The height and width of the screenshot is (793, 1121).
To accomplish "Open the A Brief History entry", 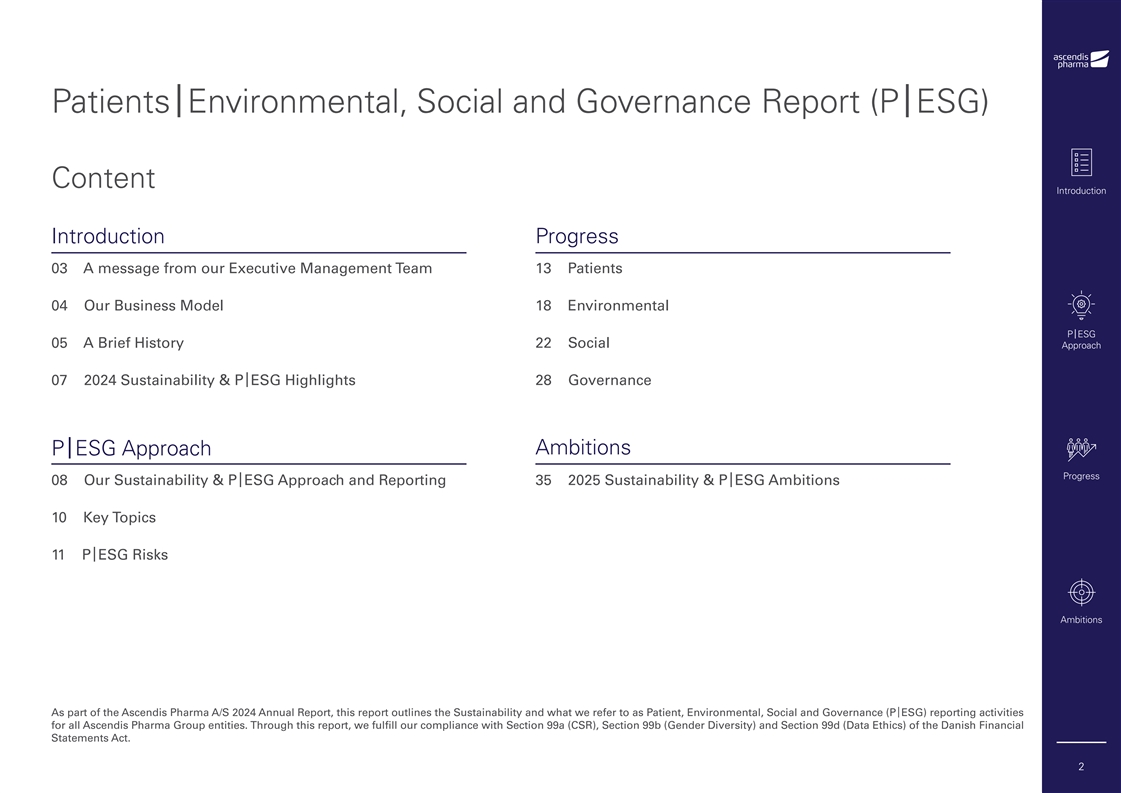I will point(133,343).
